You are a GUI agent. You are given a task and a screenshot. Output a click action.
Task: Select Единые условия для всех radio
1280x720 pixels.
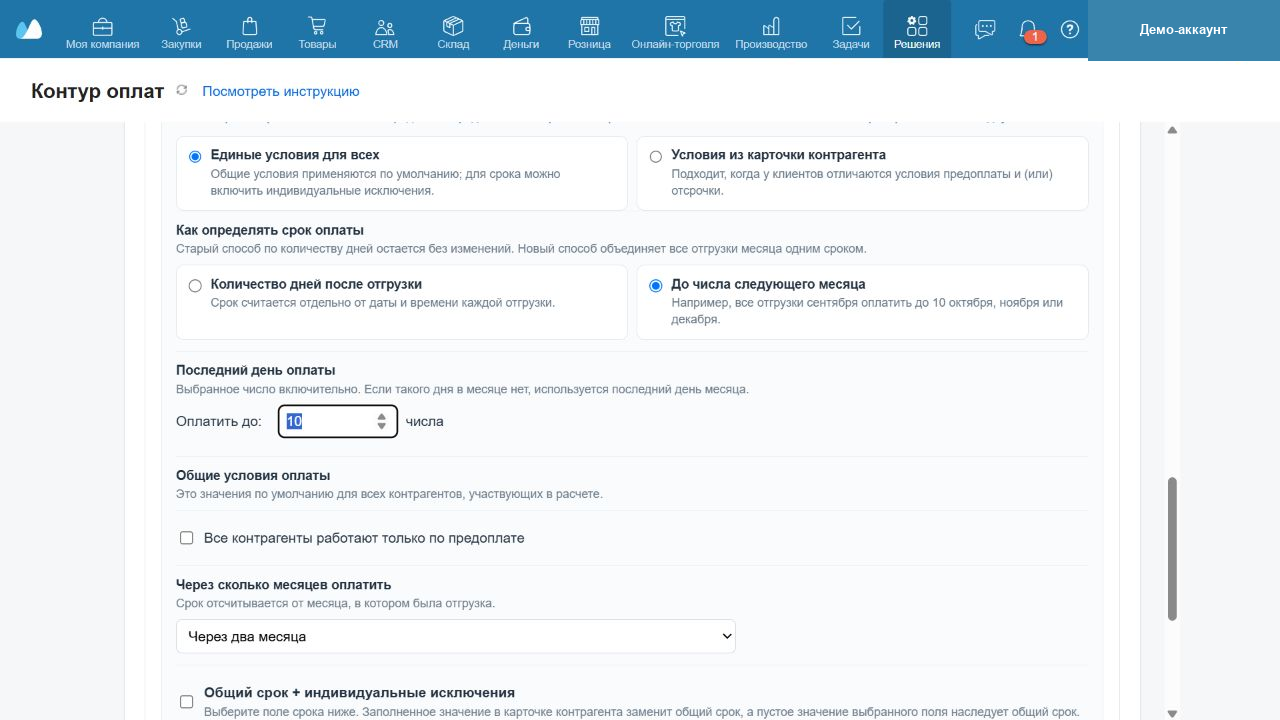pyautogui.click(x=195, y=156)
